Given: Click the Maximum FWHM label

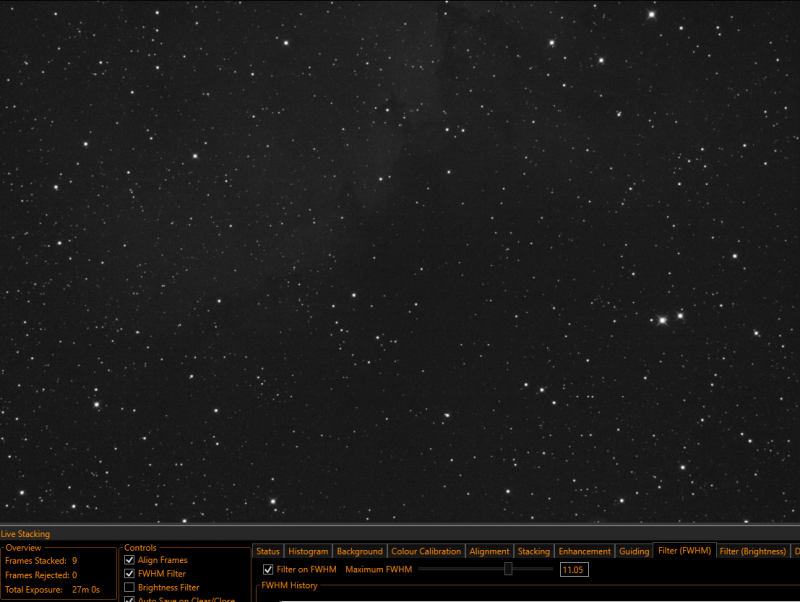Looking at the screenshot, I should (x=379, y=569).
